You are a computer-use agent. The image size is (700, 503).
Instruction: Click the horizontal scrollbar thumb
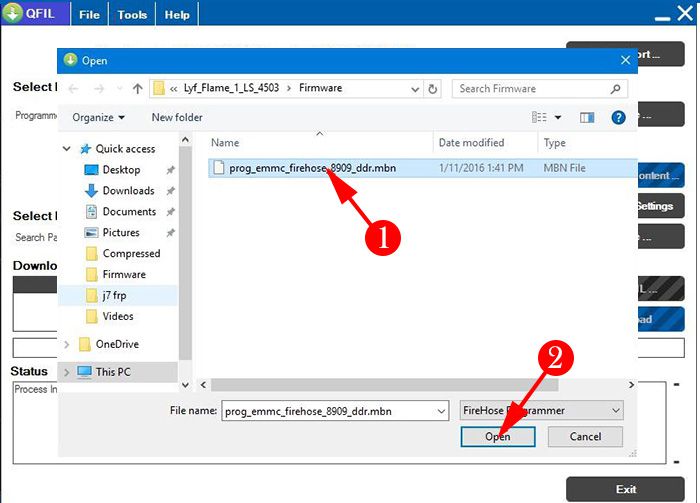384,385
